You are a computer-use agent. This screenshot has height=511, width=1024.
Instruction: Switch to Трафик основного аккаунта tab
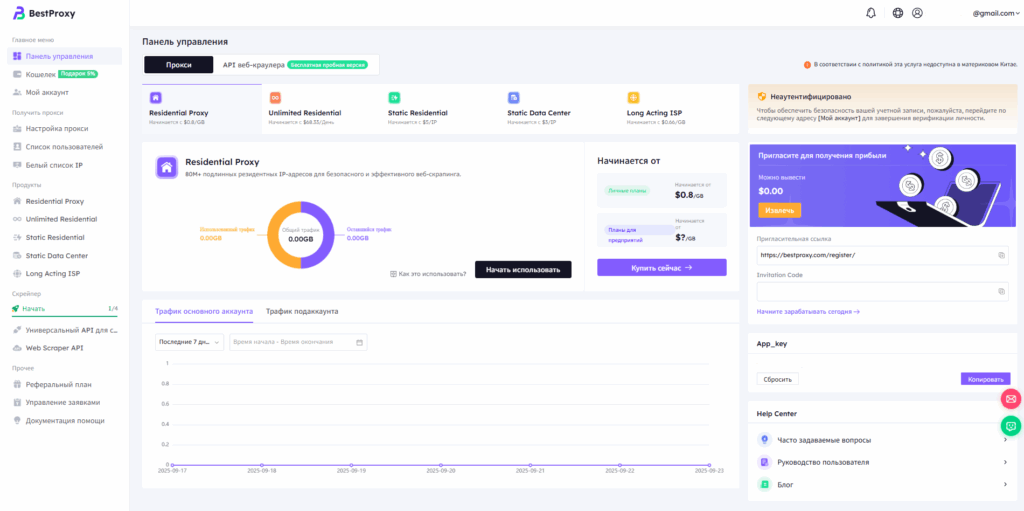pyautogui.click(x=204, y=312)
